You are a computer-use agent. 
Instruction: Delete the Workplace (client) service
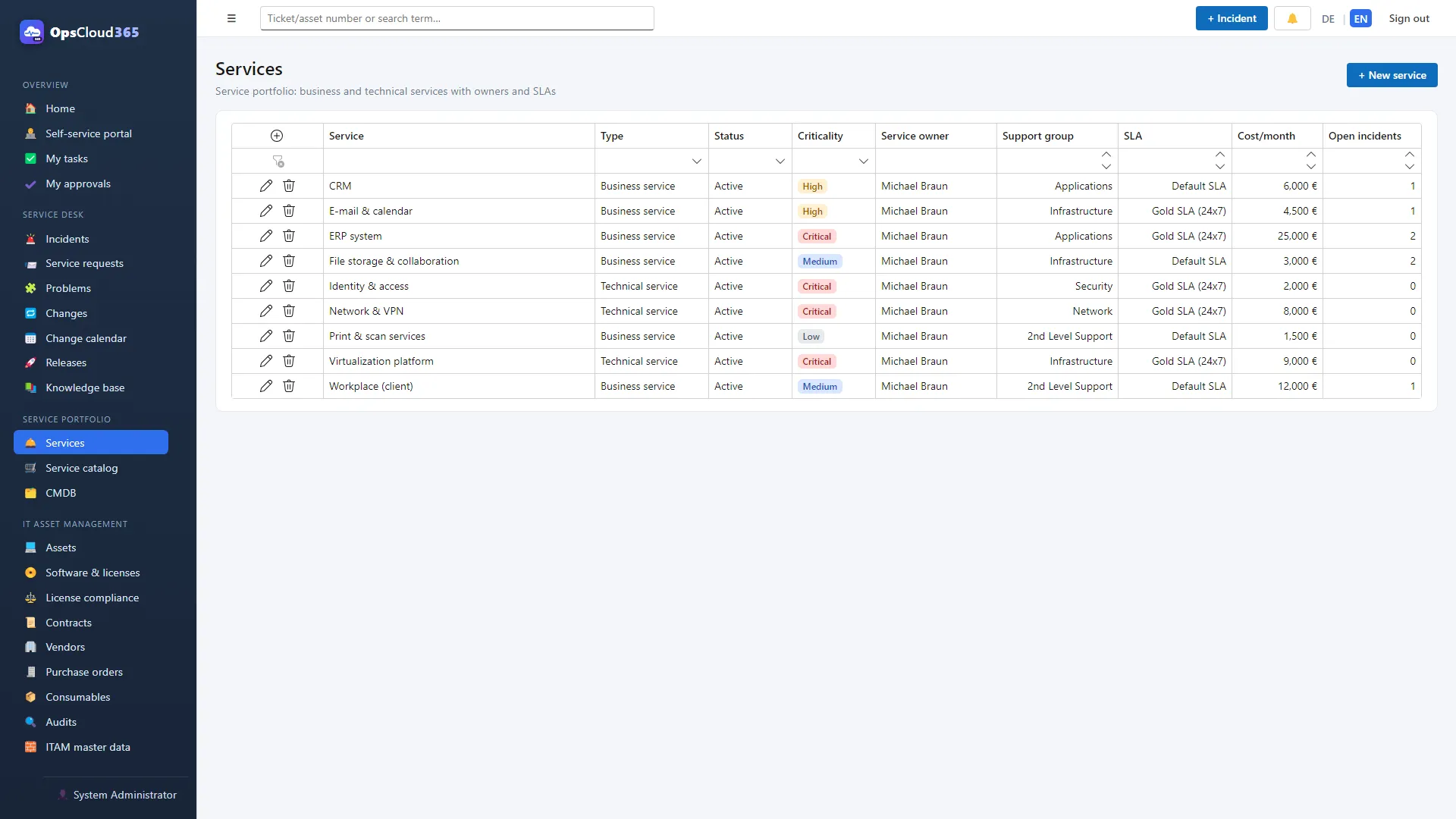pos(289,386)
